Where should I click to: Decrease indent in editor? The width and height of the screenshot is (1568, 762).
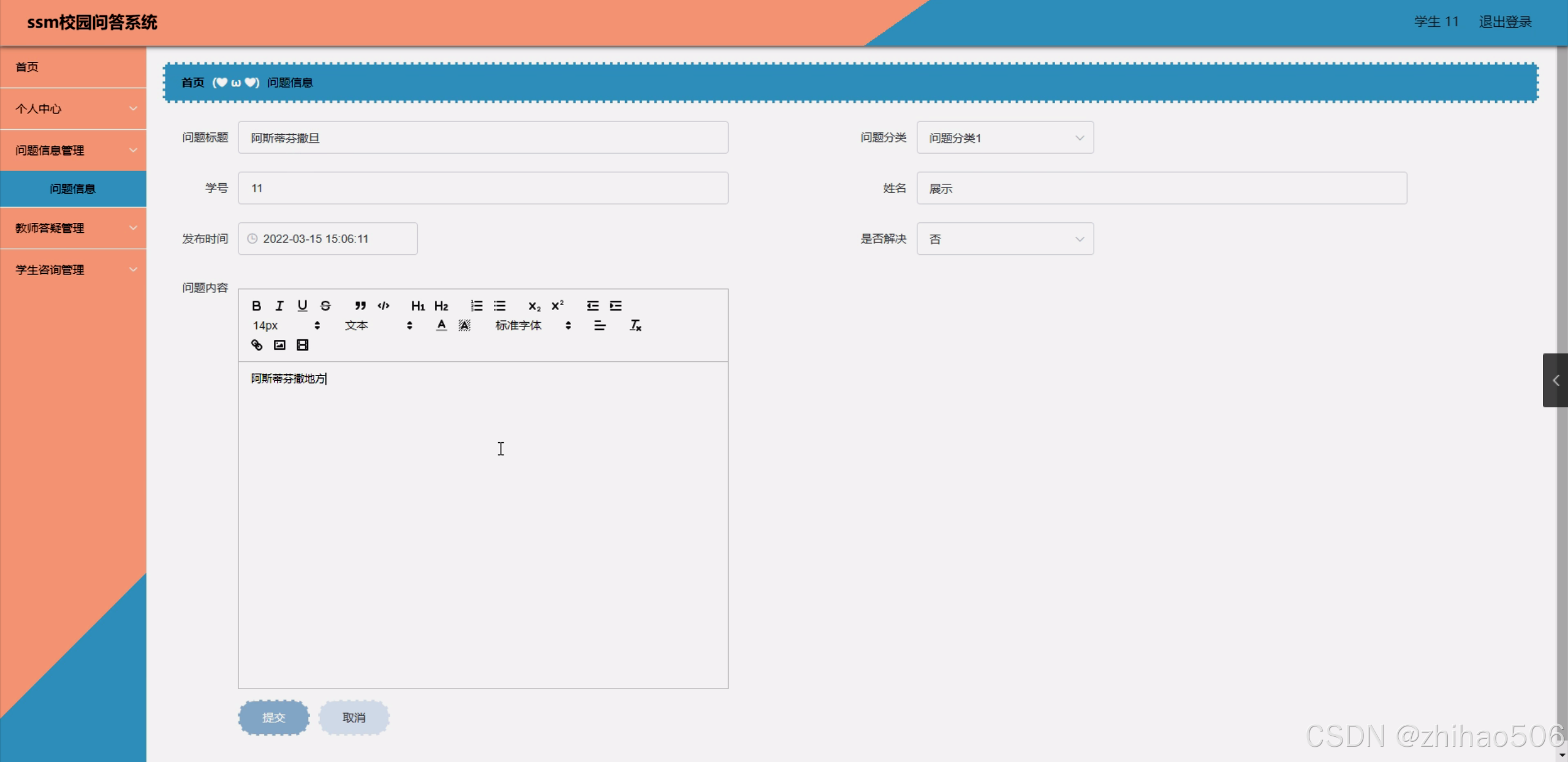click(593, 306)
